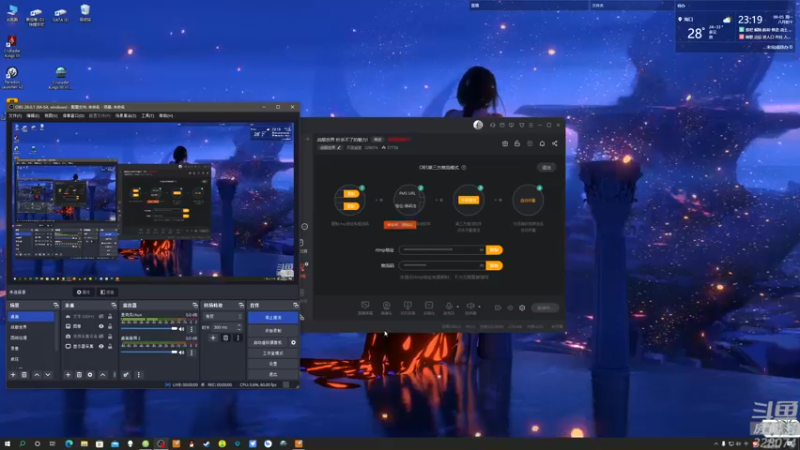The height and width of the screenshot is (450, 800).
Task: Delete selected source with Sources trash icon
Action: pyautogui.click(x=79, y=374)
